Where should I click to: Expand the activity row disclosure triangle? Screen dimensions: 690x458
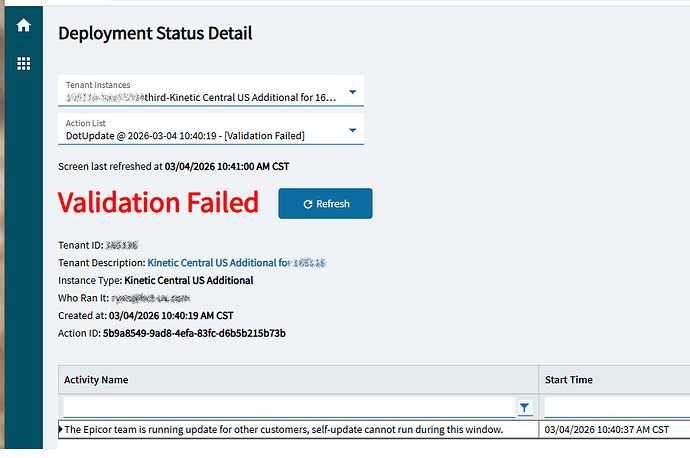tap(61, 429)
